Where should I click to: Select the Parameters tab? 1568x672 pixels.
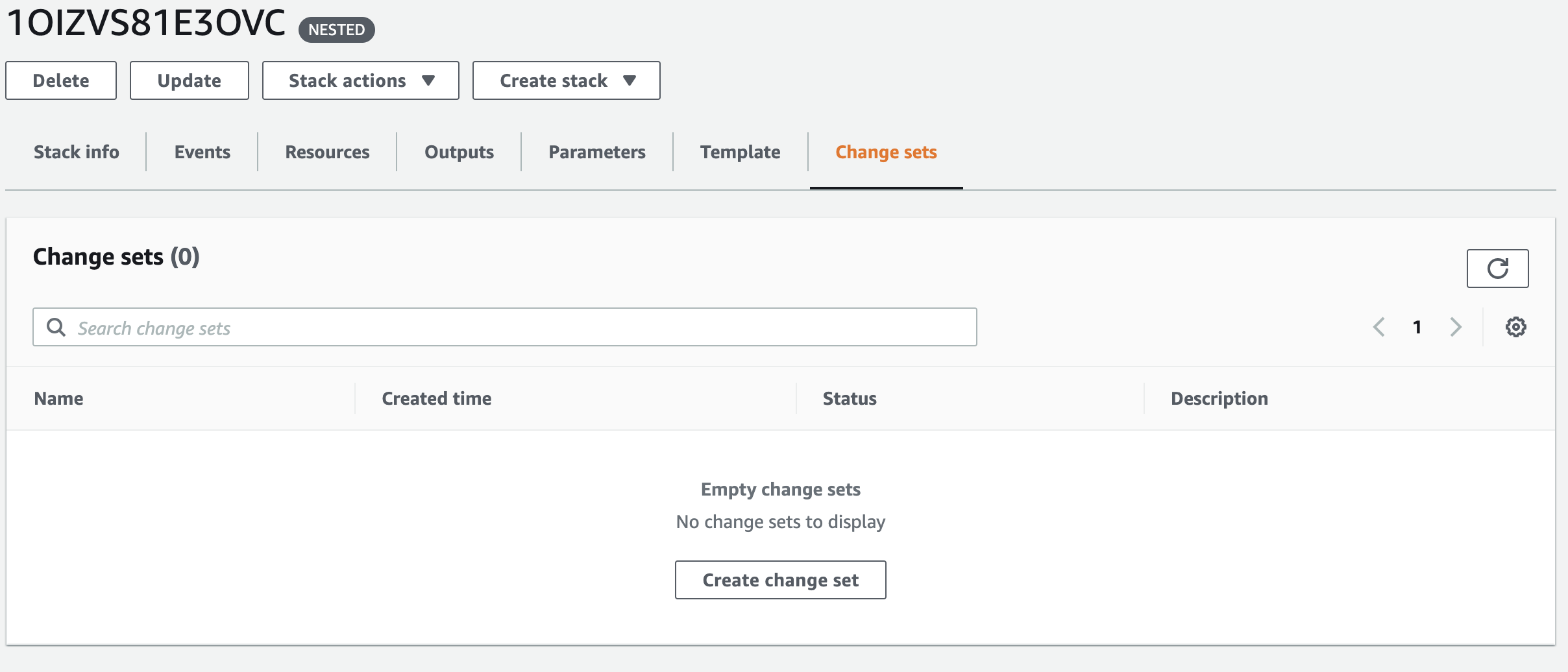[x=596, y=151]
